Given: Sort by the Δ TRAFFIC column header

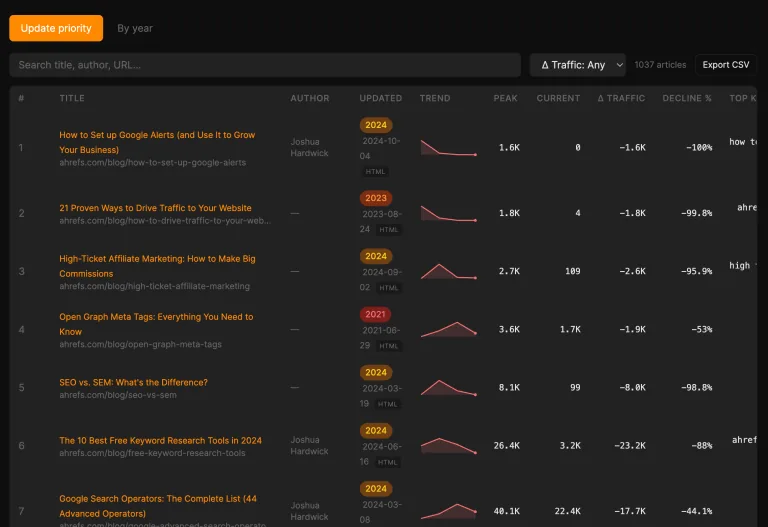Looking at the screenshot, I should 621,98.
